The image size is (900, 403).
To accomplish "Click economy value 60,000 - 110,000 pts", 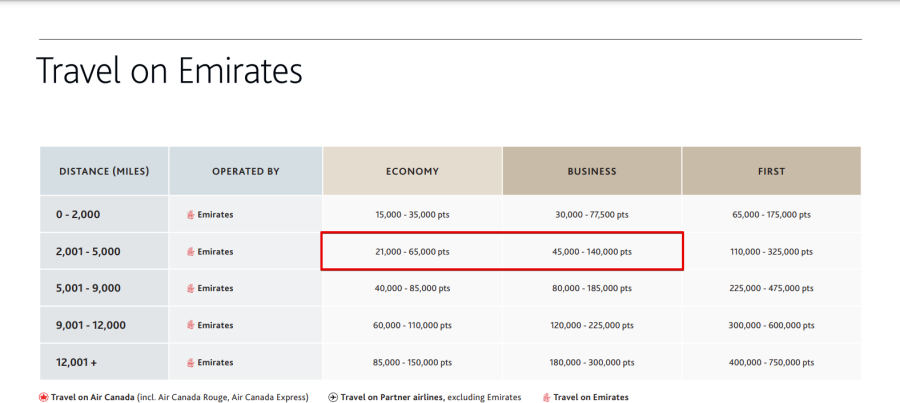I will 412,325.
